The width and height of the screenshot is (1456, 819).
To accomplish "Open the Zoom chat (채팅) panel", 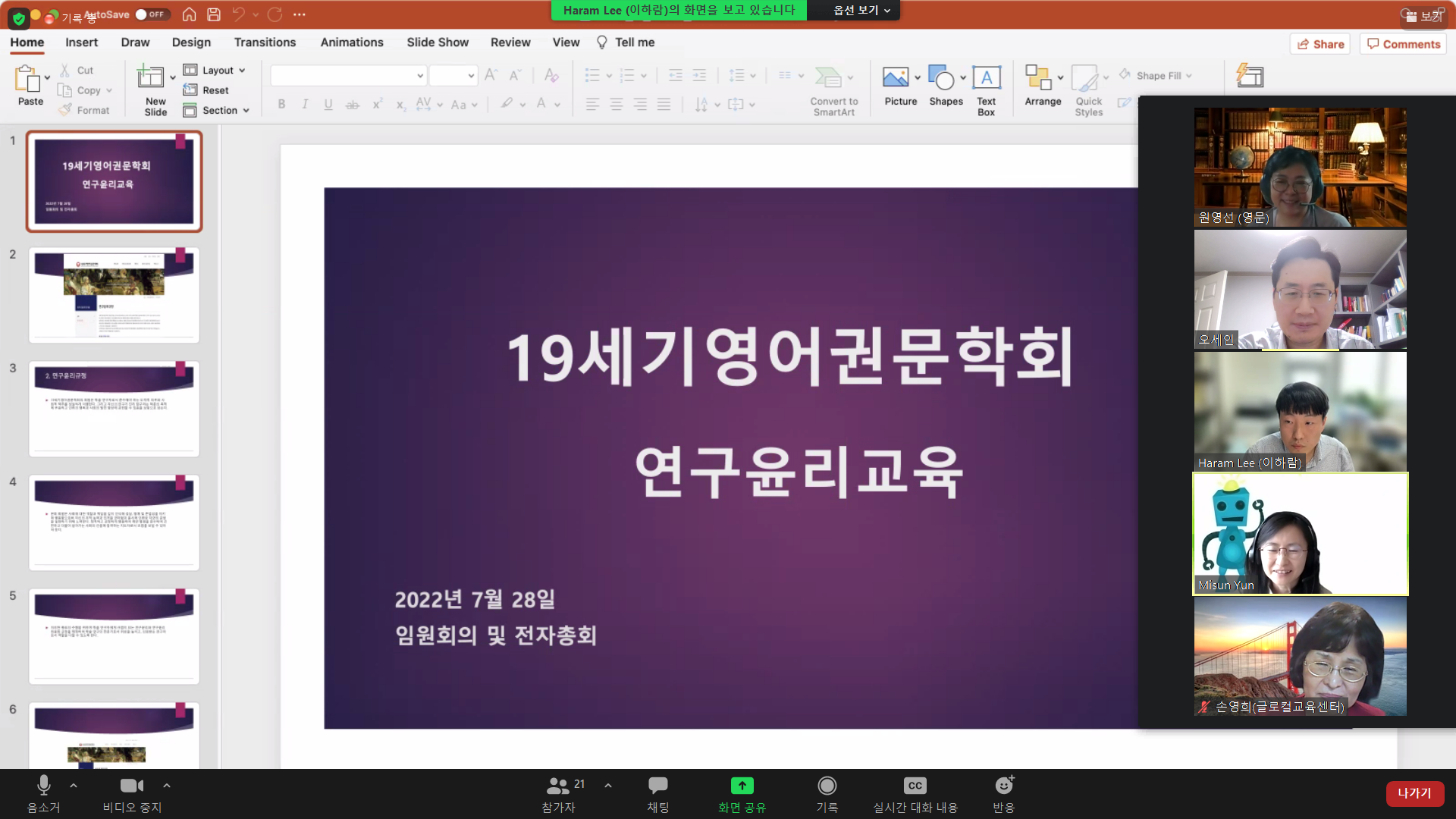I will click(657, 786).
